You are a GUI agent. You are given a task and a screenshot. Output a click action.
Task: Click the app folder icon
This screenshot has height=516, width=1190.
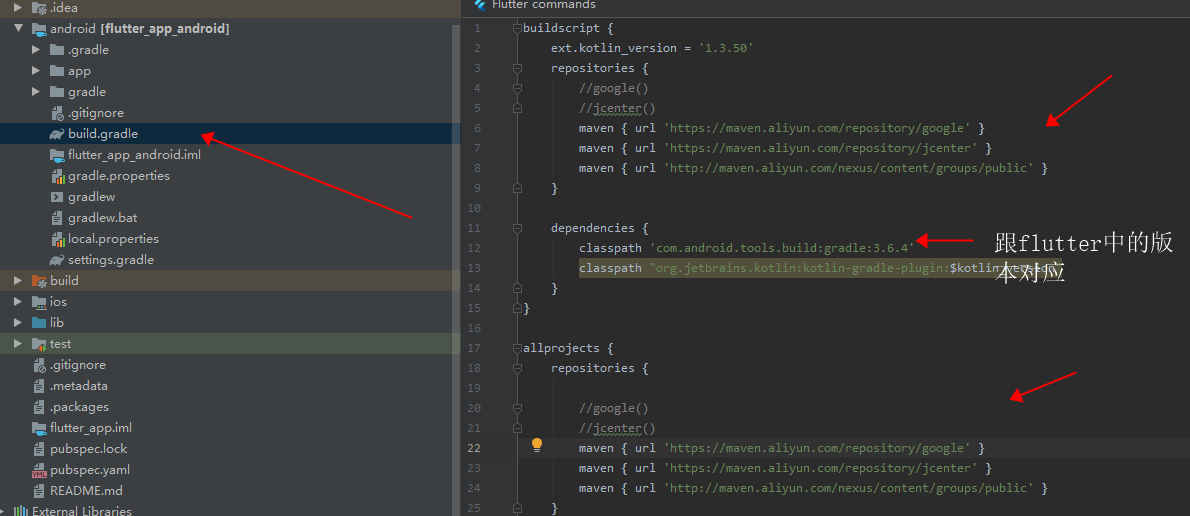click(56, 71)
